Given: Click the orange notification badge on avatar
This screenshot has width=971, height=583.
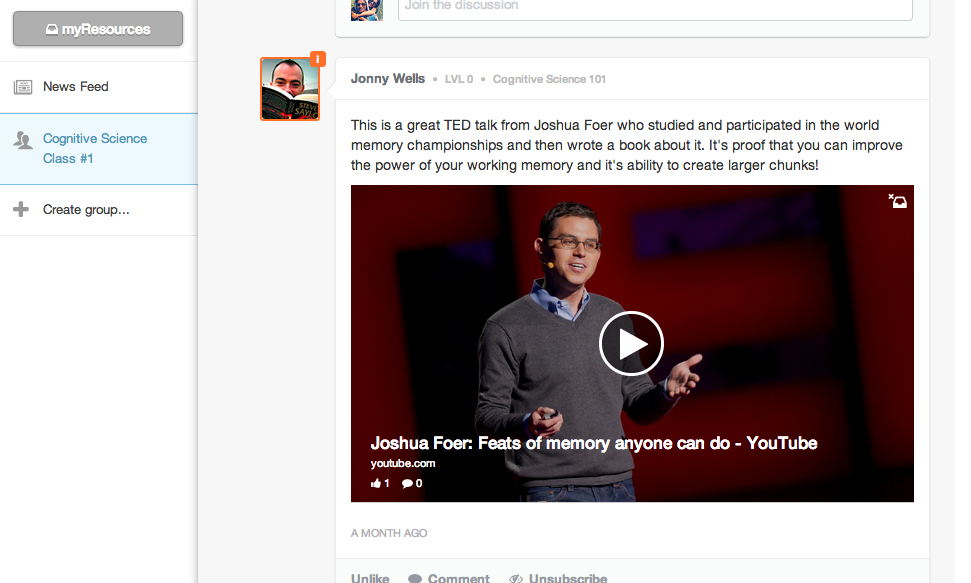Looking at the screenshot, I should [x=318, y=59].
